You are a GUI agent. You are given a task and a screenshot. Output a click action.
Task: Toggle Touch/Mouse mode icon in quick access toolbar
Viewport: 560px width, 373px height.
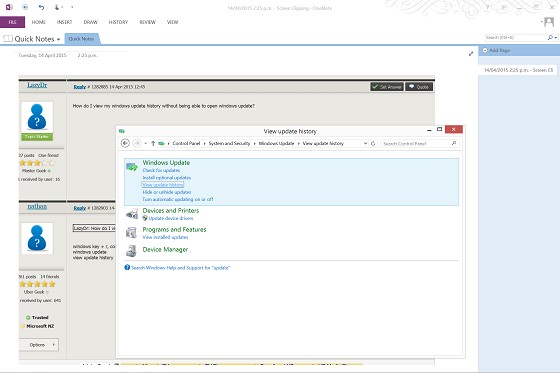tap(57, 7)
